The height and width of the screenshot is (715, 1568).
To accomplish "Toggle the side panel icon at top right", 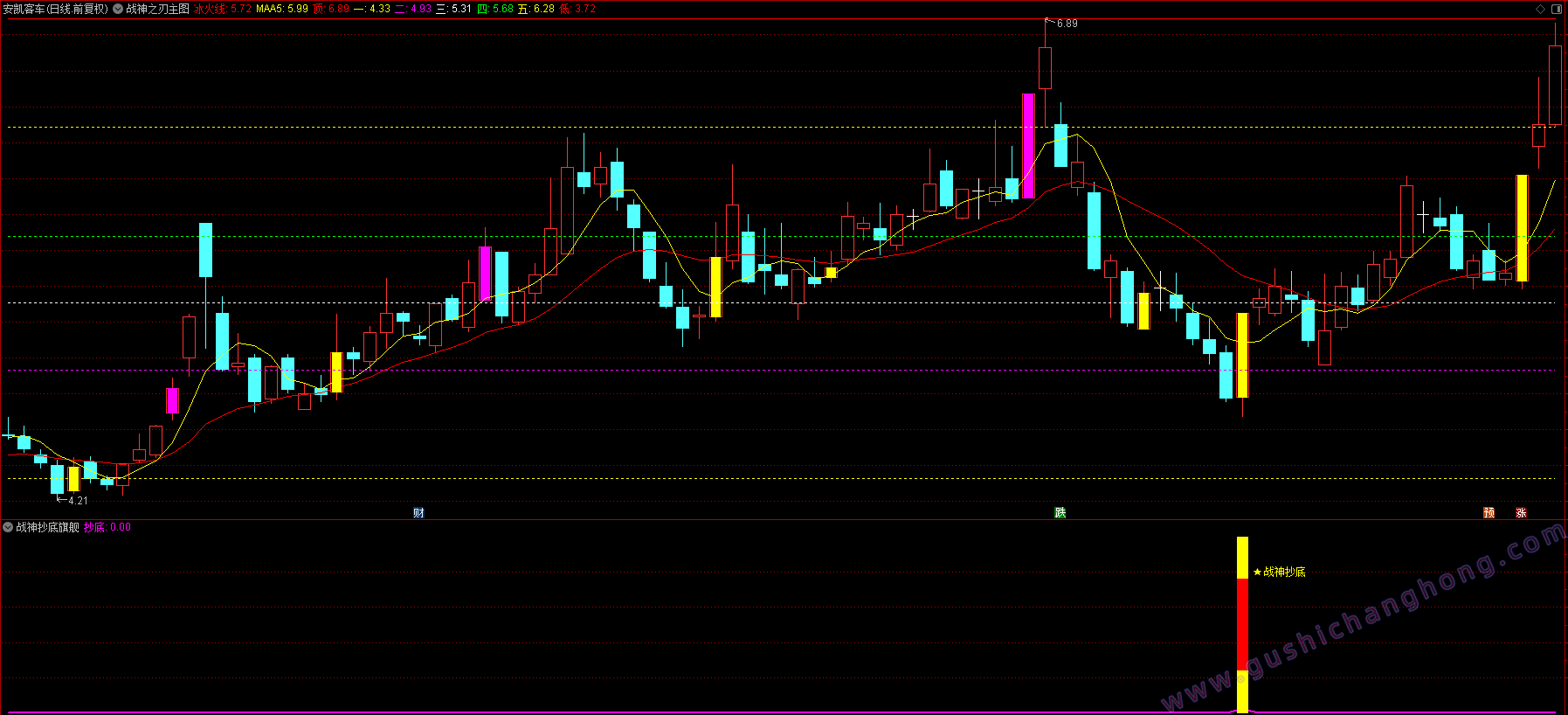I will click(1556, 9).
